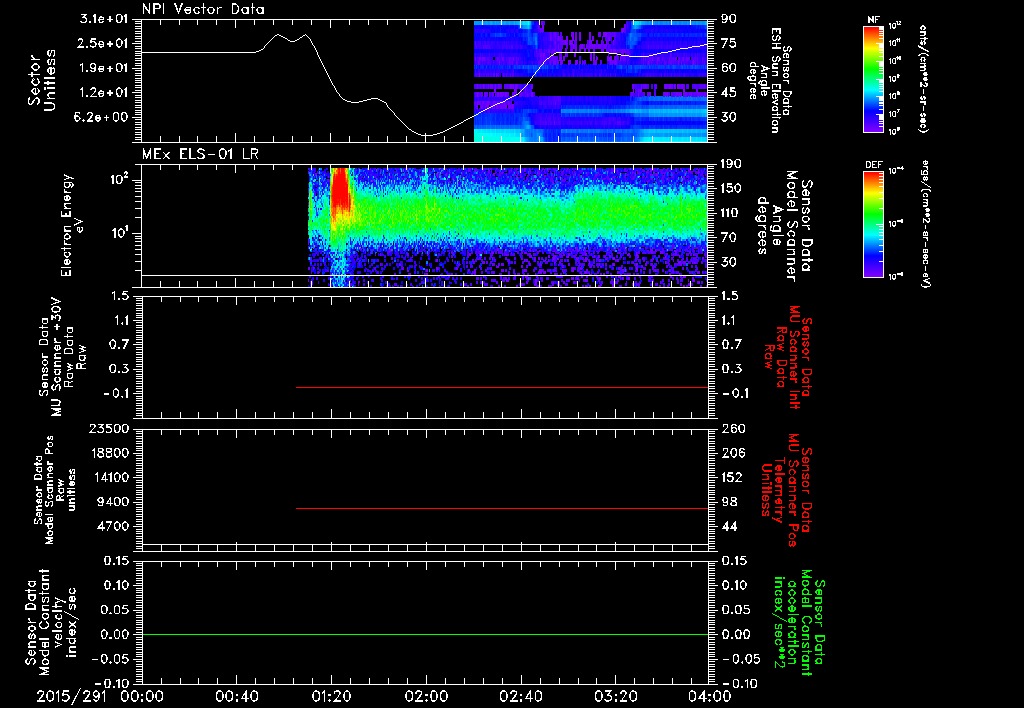Image resolution: width=1024 pixels, height=708 pixels.
Task: Click the "75" elevation angle tick
Action: (728, 43)
